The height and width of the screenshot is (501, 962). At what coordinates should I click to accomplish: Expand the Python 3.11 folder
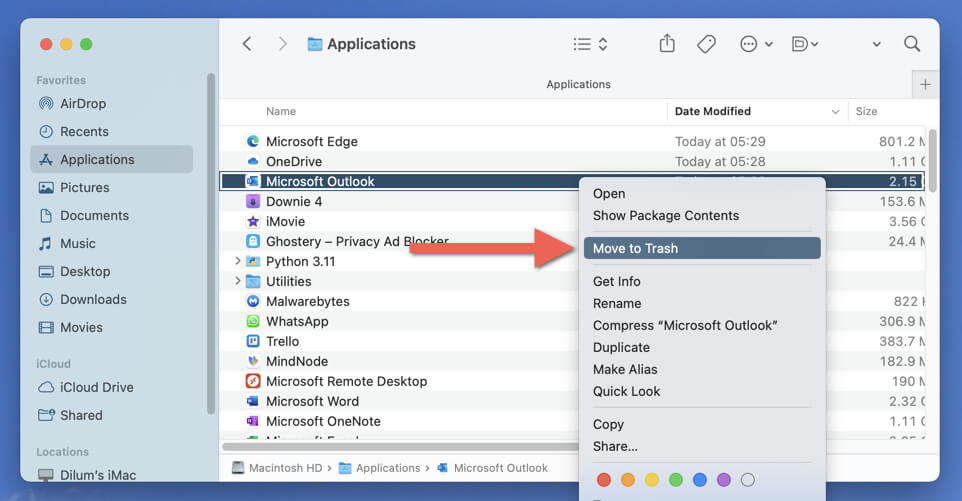237,261
